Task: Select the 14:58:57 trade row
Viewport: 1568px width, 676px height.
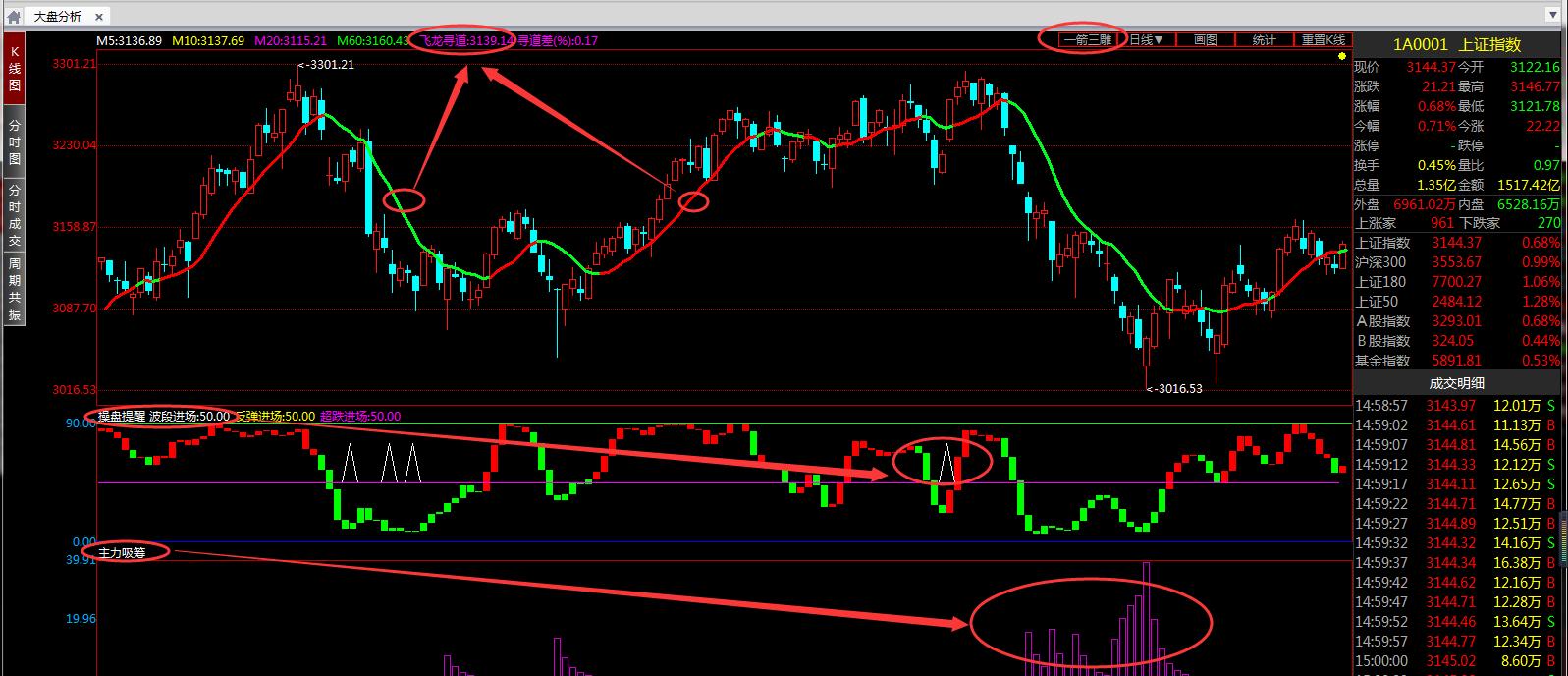Action: 1457,405
